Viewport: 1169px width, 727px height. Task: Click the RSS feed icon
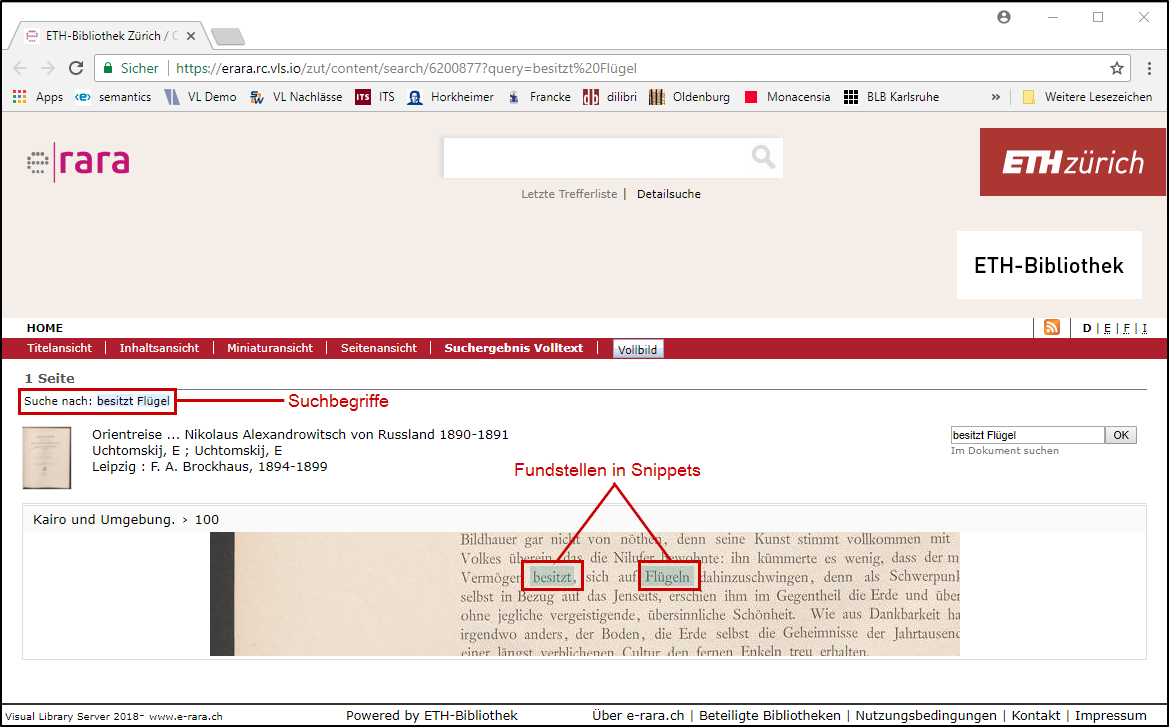point(1051,328)
